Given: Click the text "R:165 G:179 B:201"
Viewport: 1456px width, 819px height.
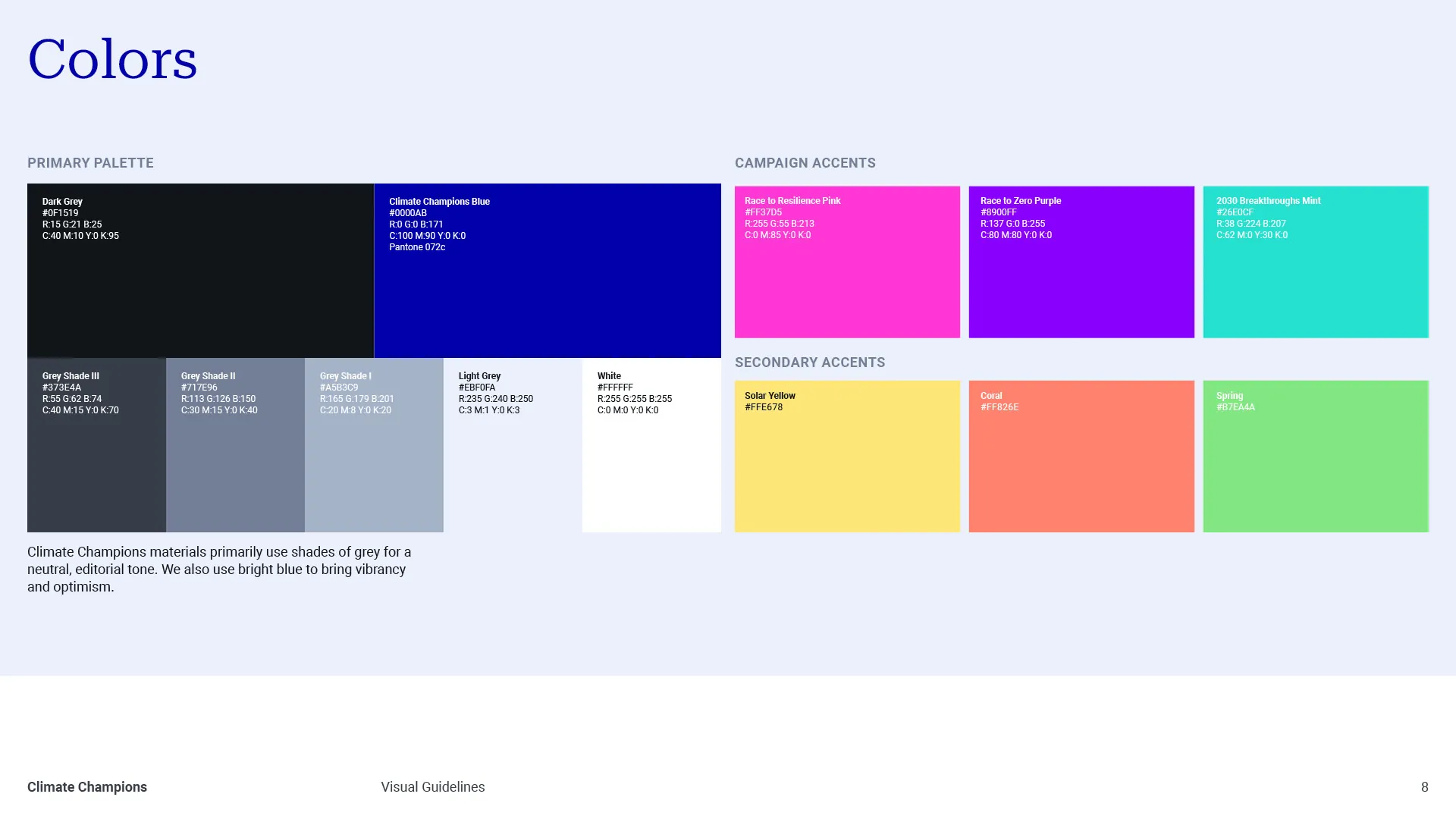Looking at the screenshot, I should point(357,399).
